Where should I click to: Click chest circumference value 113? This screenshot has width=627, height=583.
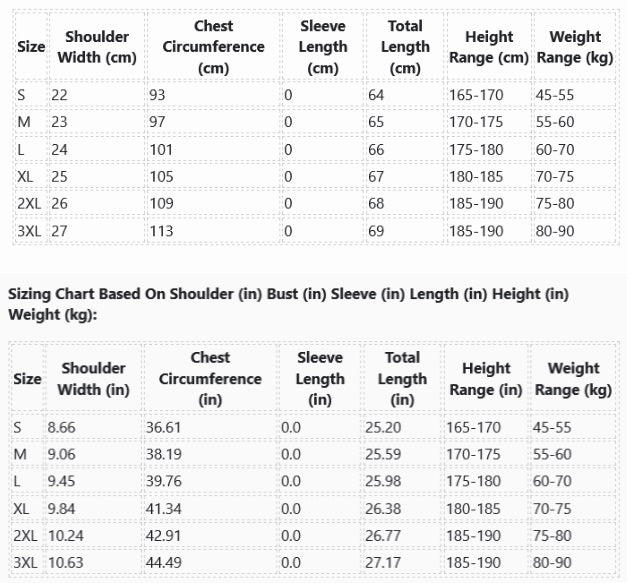(161, 230)
